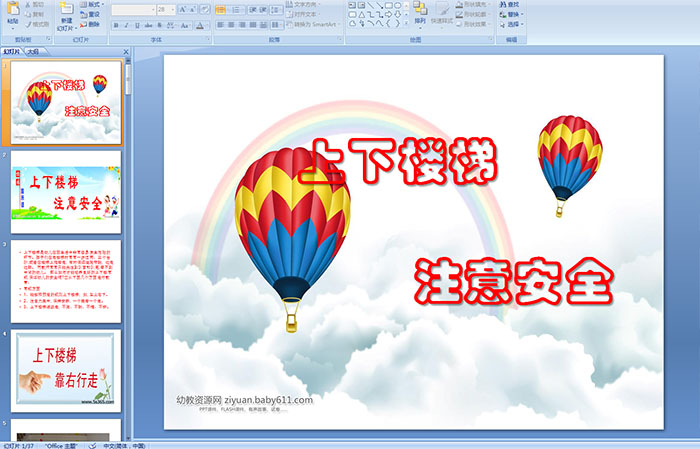Align text right
700x449 pixels.
pos(242,25)
